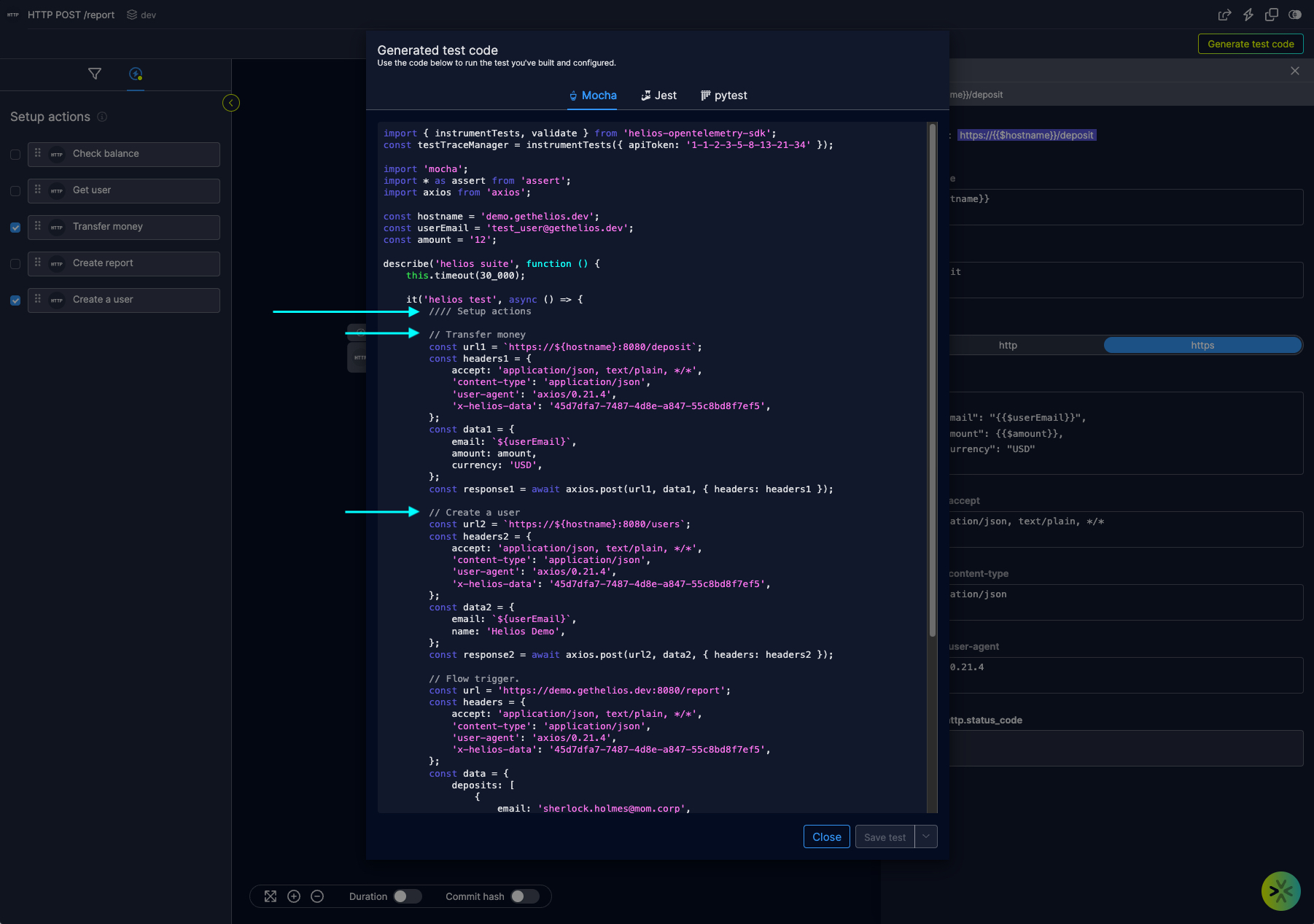Collapse the left sidebar with chevron button
This screenshot has height=924, width=1314.
point(231,103)
